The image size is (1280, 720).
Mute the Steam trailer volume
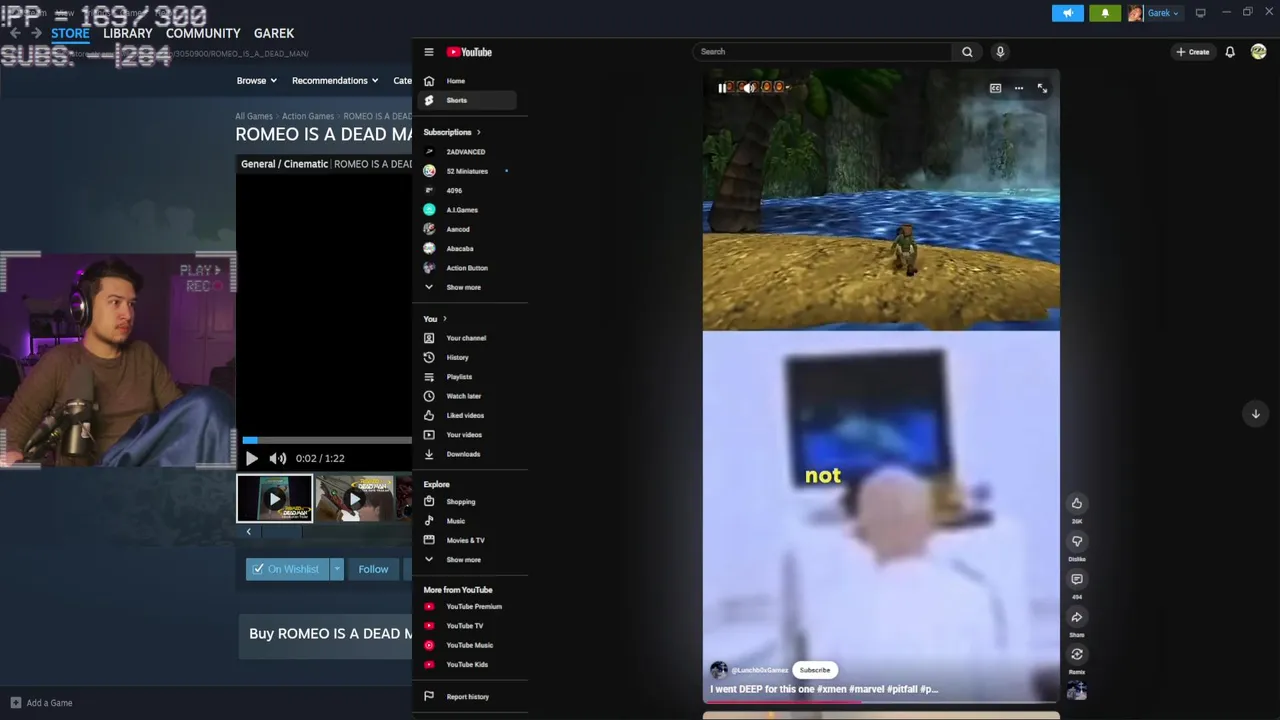(277, 458)
